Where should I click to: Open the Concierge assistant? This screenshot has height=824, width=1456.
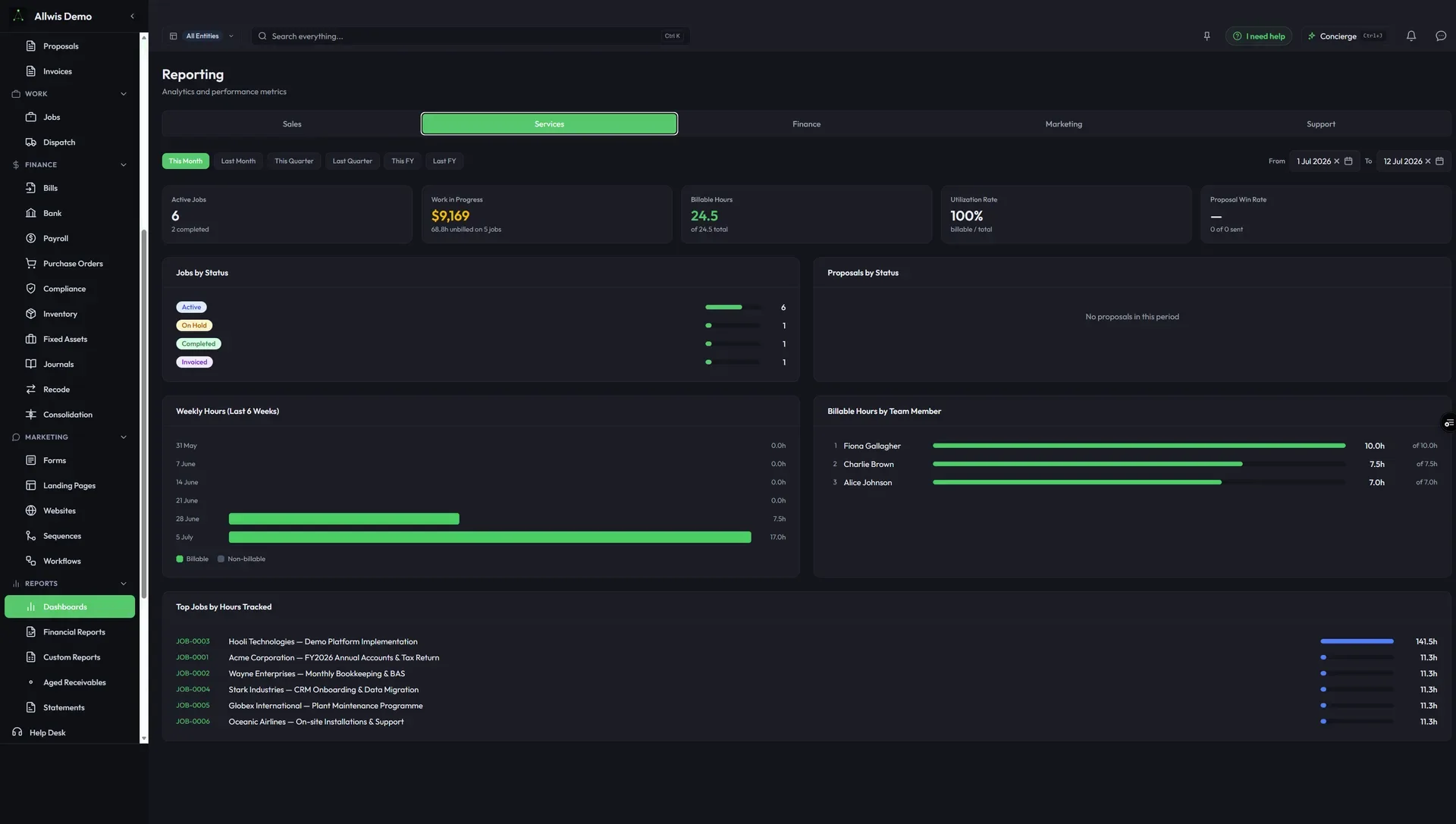[1346, 36]
